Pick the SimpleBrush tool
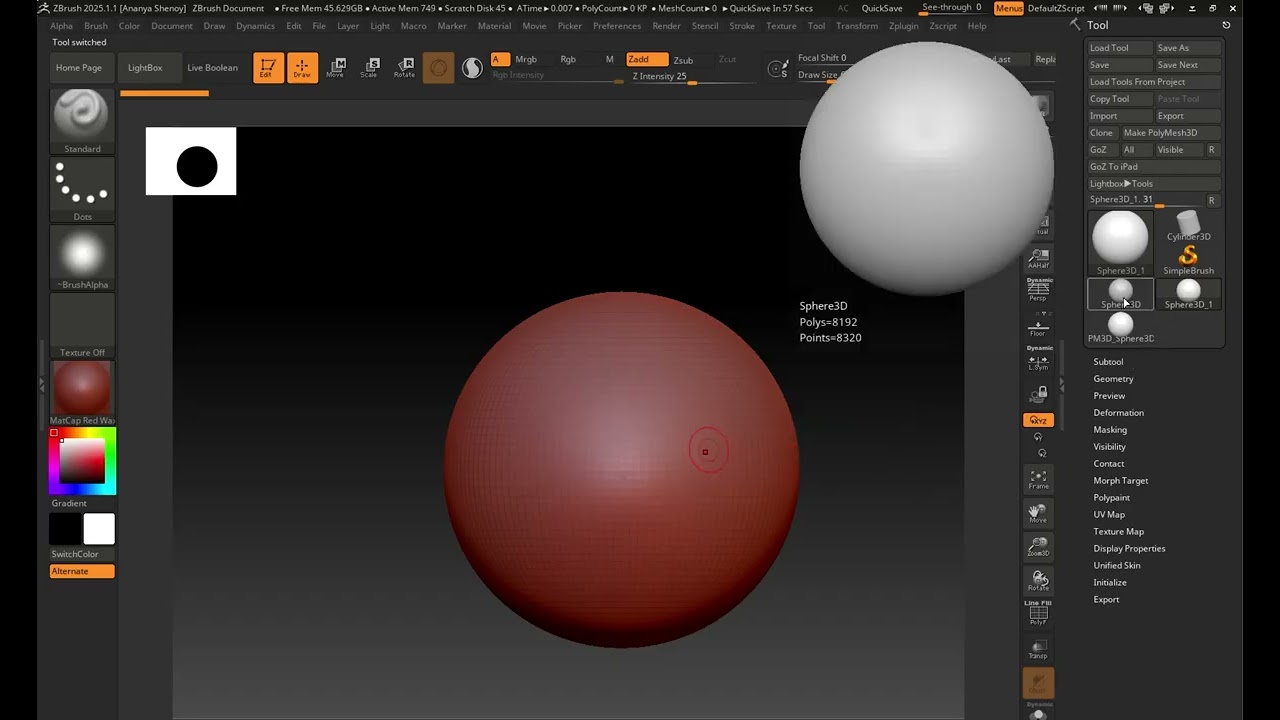This screenshot has height=720, width=1280. click(x=1188, y=260)
